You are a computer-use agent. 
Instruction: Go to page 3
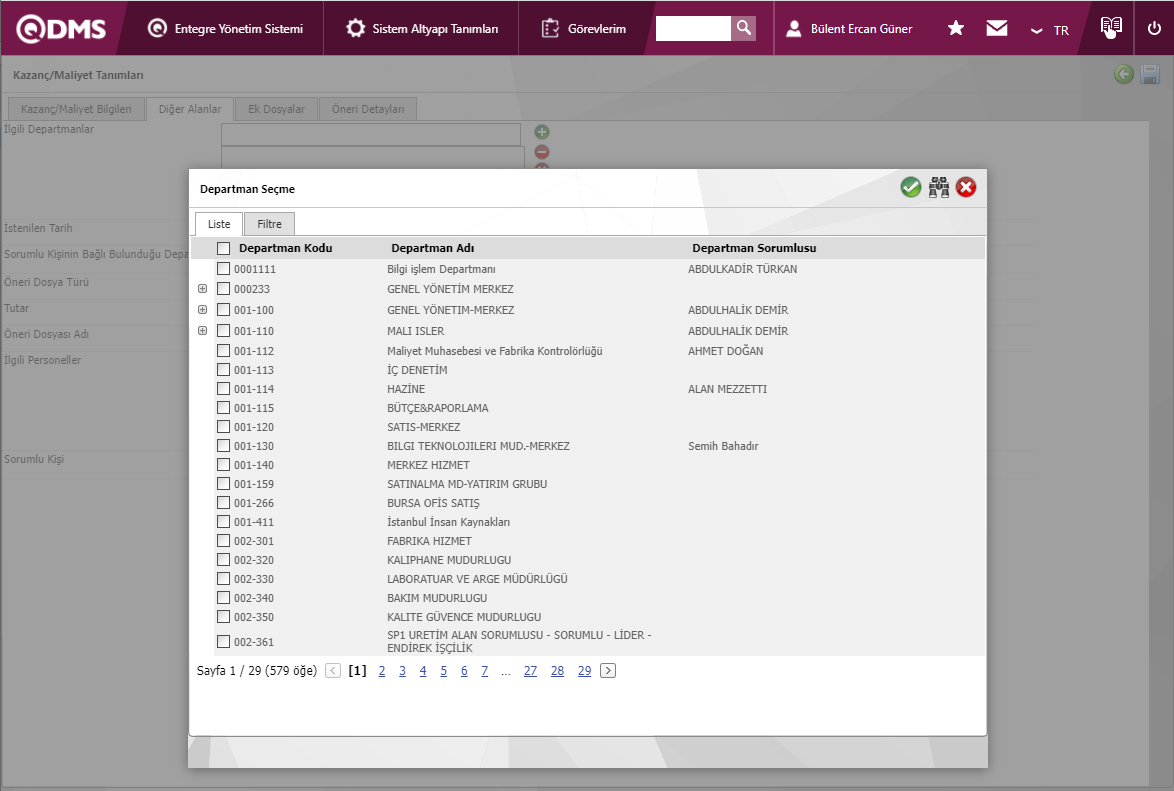402,671
